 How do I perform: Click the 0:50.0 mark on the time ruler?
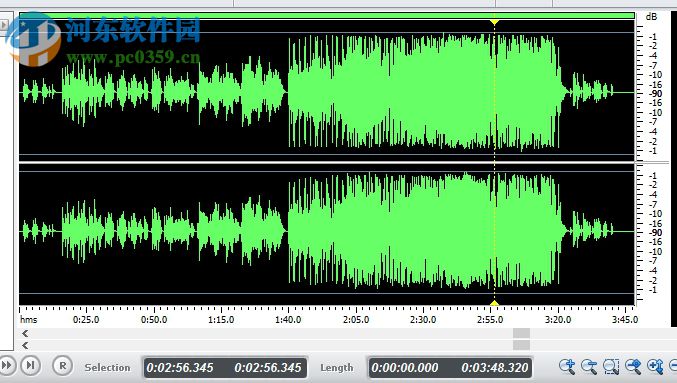pos(154,320)
